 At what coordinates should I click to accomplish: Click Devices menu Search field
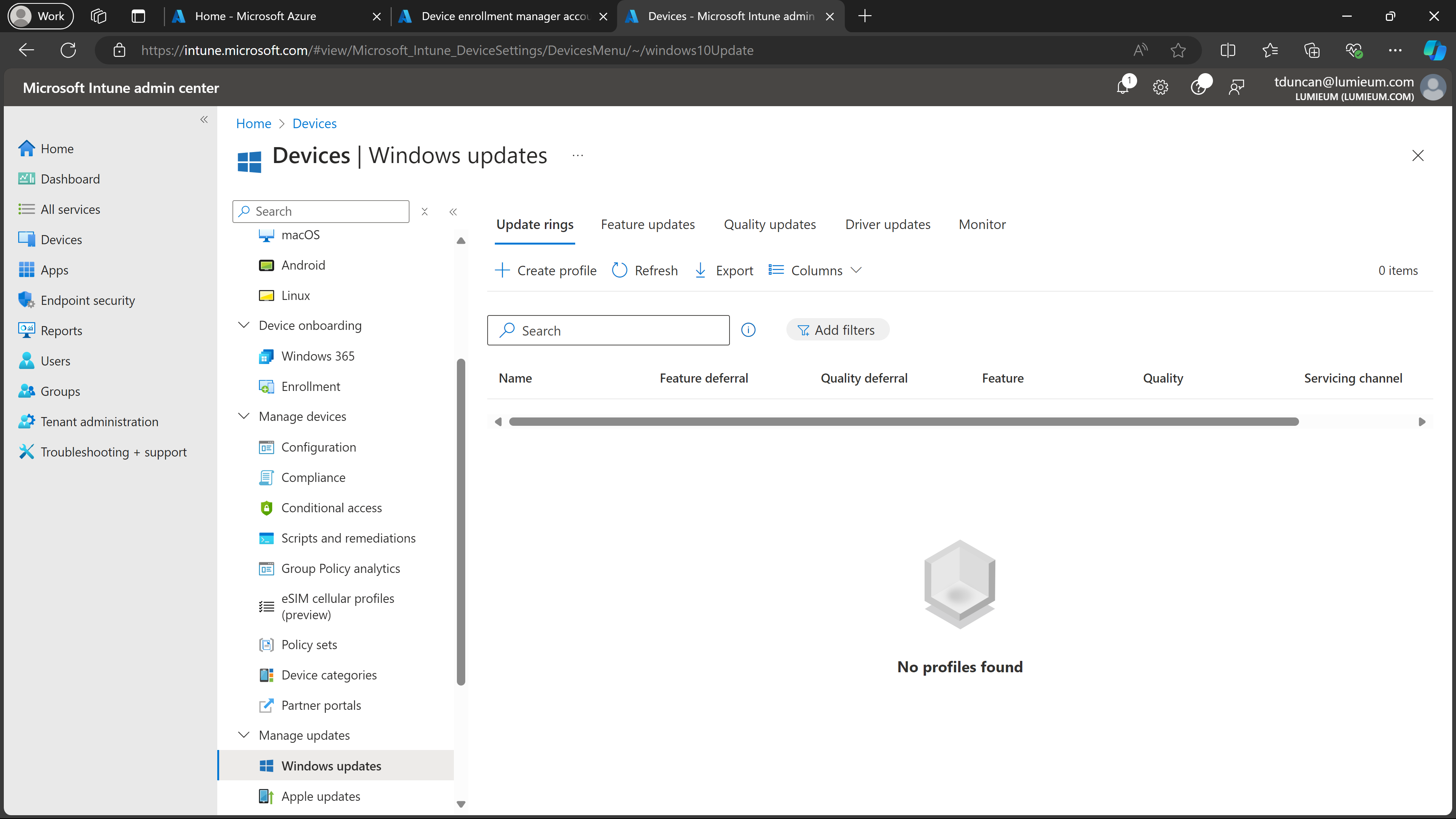[320, 212]
